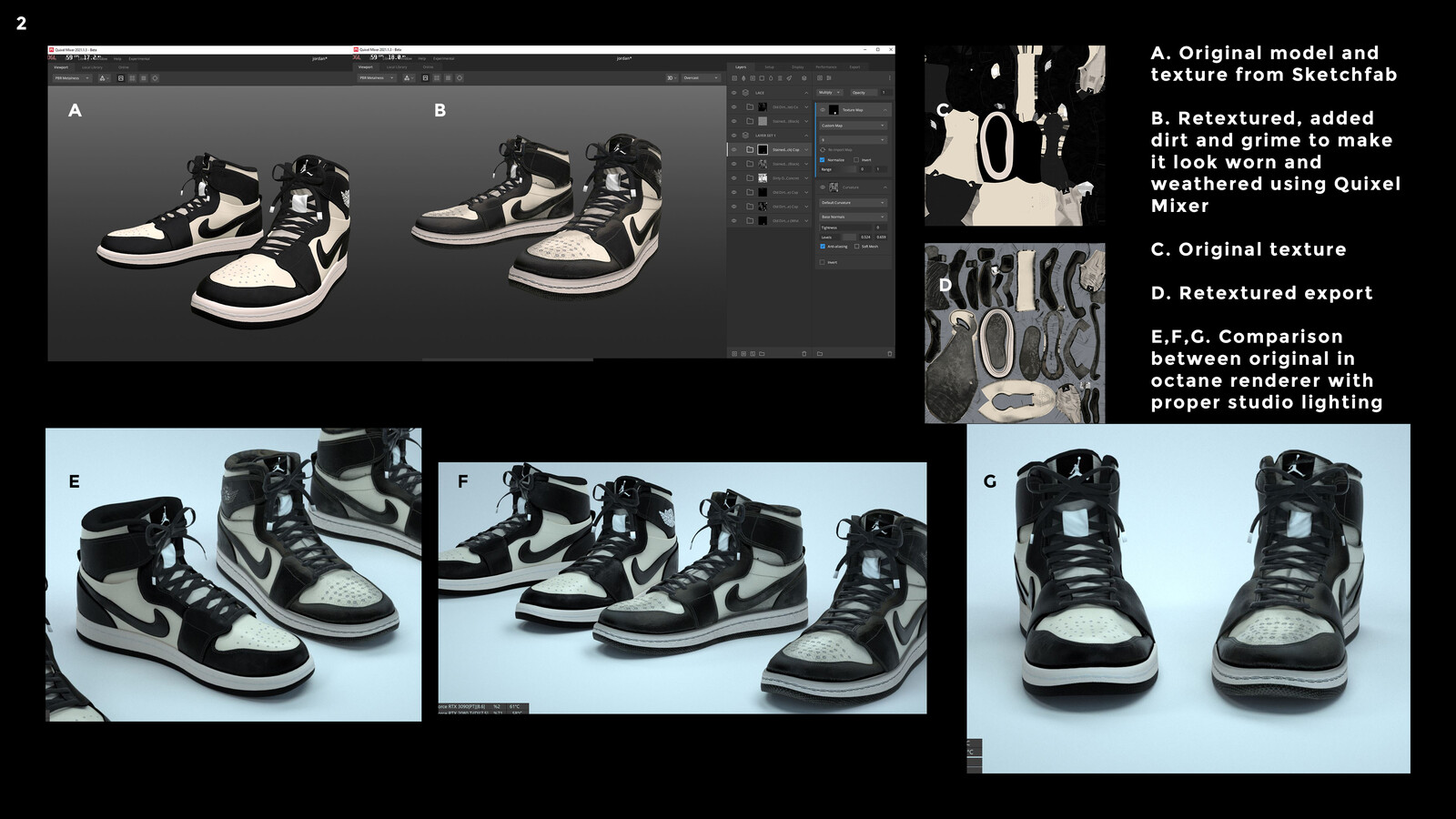
Task: Open the Custom Map dropdown
Action: click(854, 126)
